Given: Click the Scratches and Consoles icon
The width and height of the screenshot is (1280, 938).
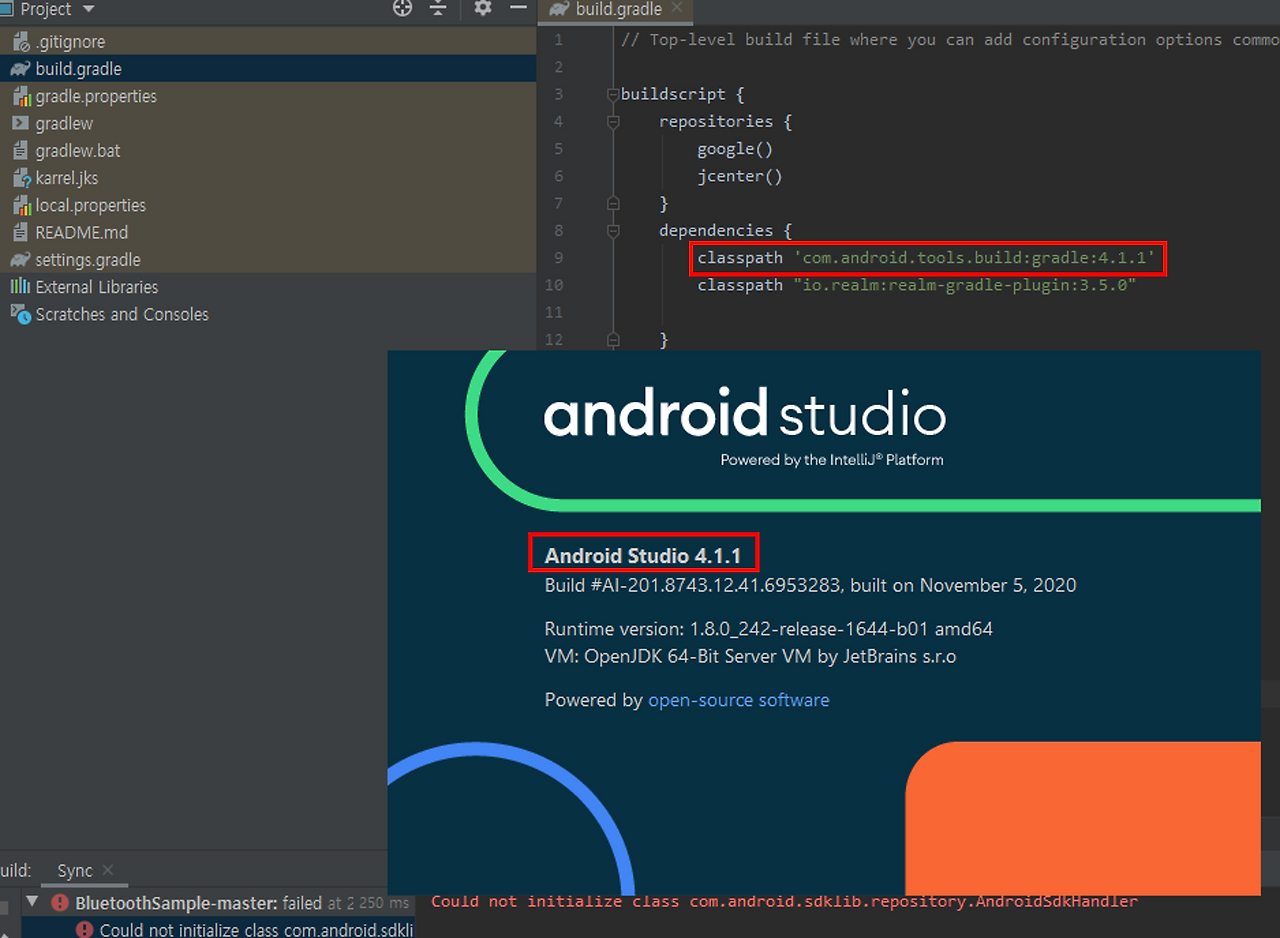Looking at the screenshot, I should pos(20,314).
